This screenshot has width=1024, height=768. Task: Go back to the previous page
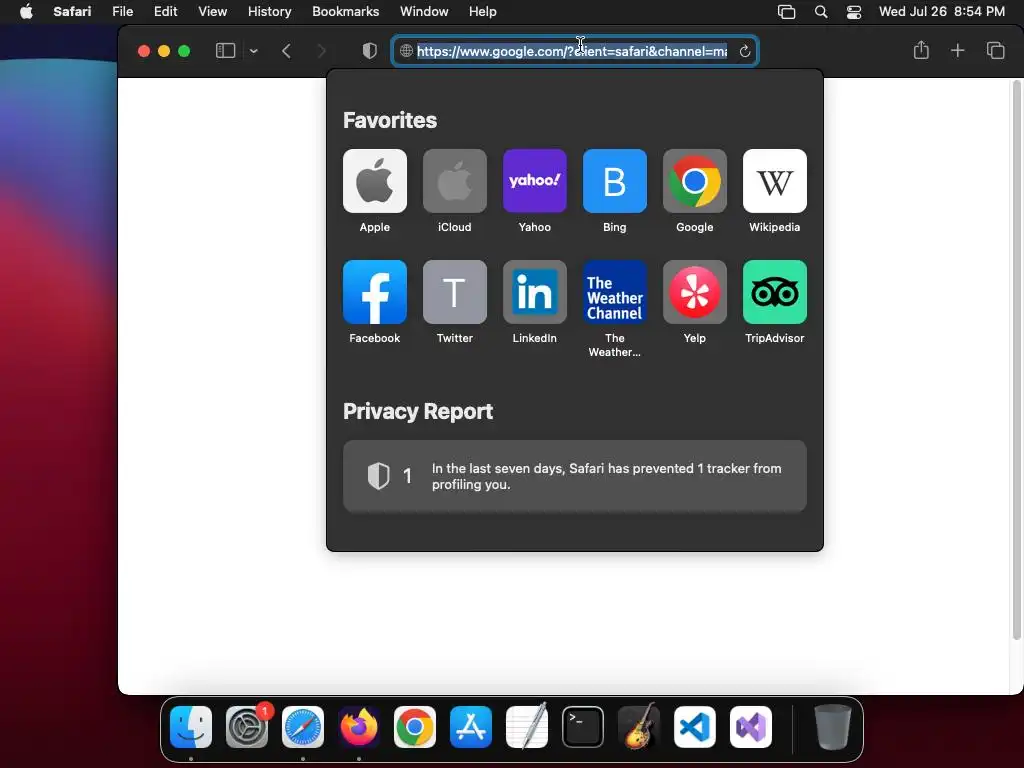tap(286, 51)
